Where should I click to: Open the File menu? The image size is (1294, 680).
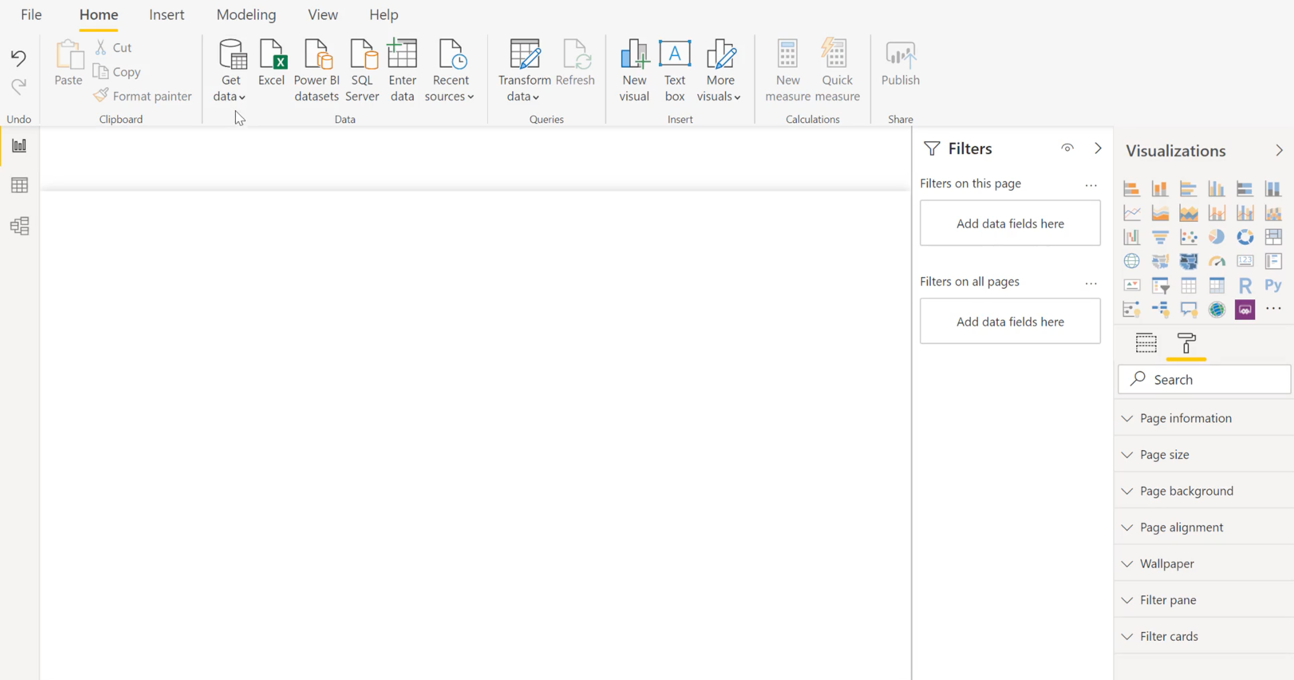[x=31, y=15]
